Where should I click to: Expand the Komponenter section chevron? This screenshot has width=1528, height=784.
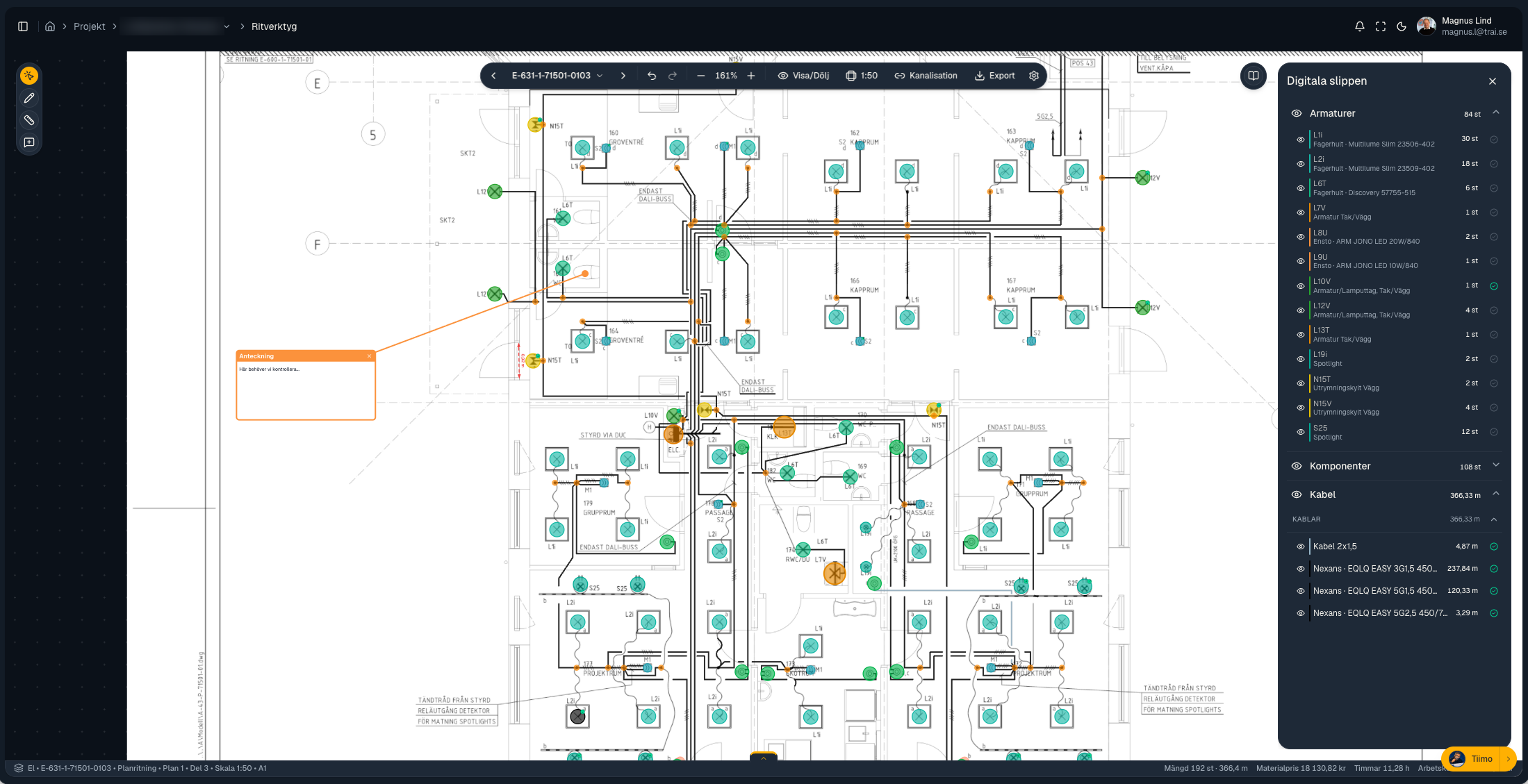point(1496,465)
